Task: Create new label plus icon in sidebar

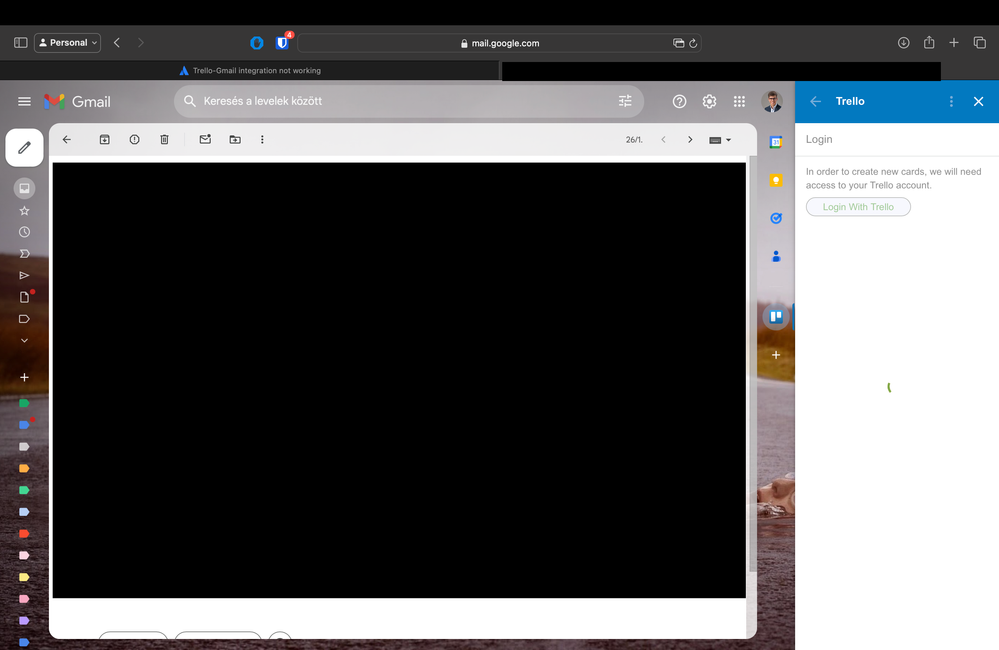Action: (24, 377)
